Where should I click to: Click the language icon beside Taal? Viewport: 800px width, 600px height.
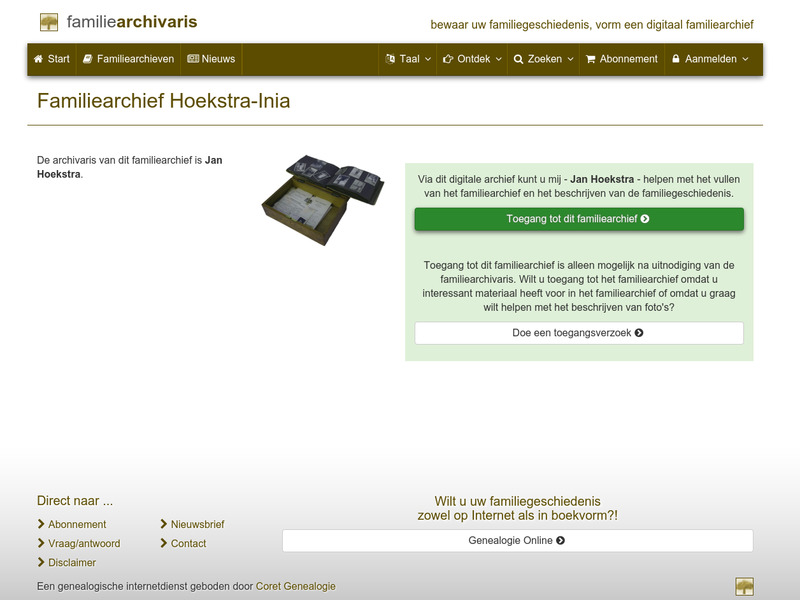[390, 59]
